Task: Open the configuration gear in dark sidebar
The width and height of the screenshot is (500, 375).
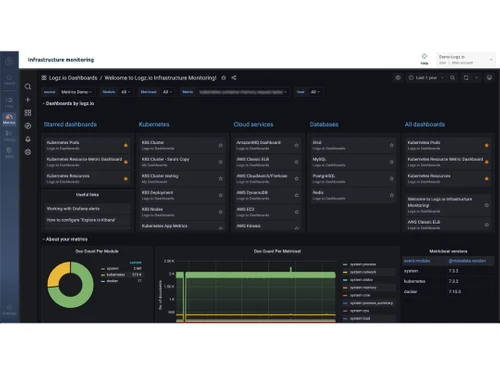Action: pos(28,152)
